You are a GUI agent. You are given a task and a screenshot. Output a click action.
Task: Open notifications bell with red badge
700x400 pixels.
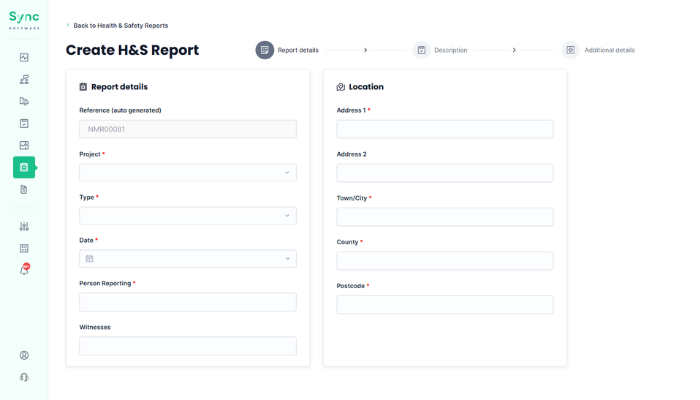(x=24, y=269)
